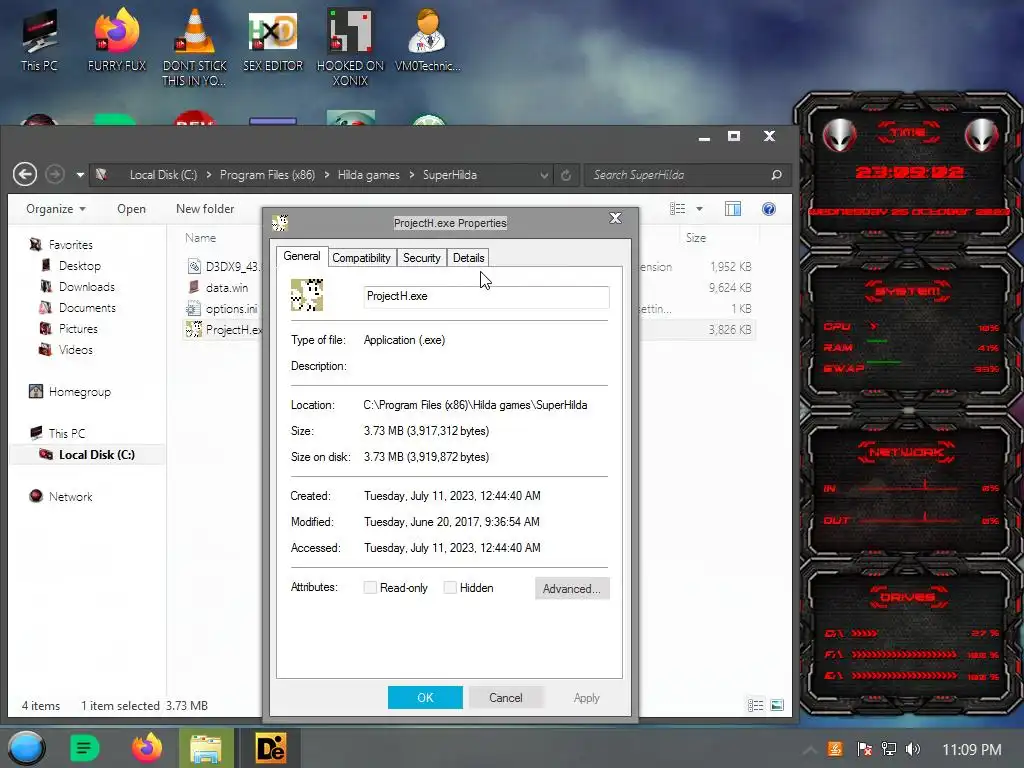Create a New folder

point(205,209)
